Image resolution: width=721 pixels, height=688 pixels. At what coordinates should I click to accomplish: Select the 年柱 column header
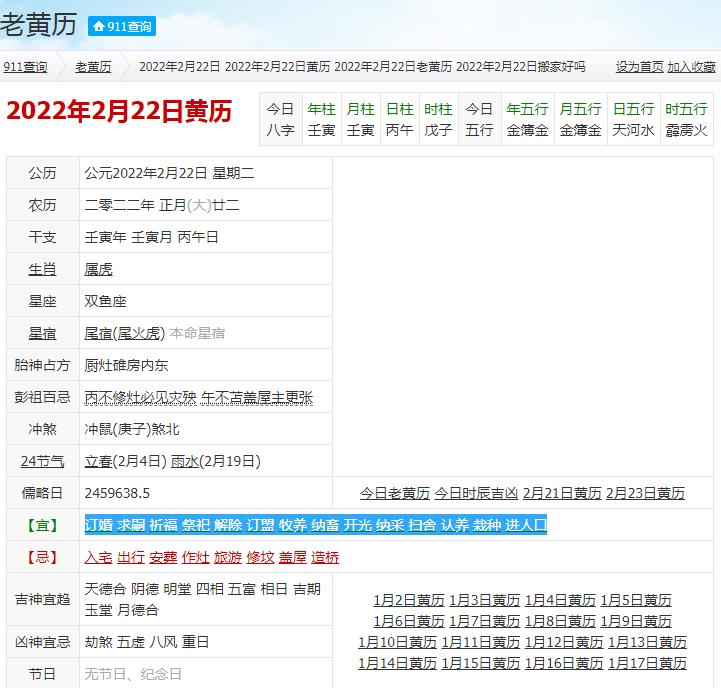321,109
